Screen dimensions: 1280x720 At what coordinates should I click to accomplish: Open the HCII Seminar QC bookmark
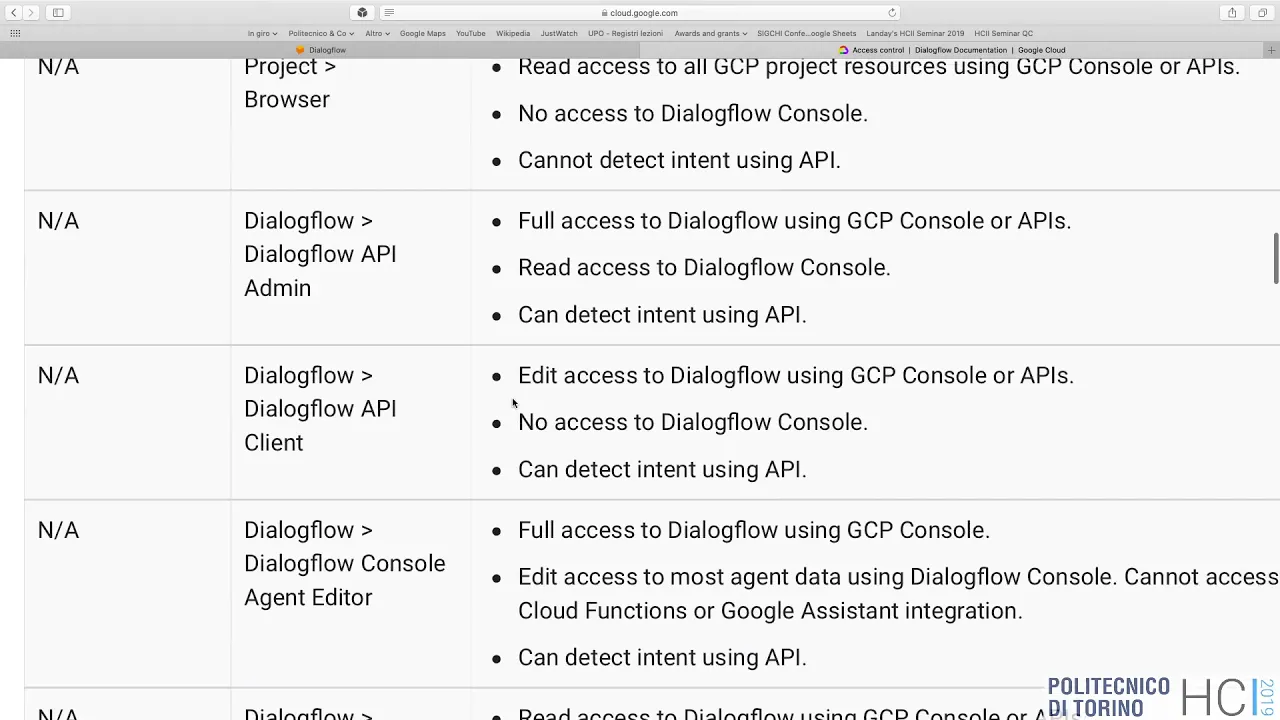(x=1003, y=33)
